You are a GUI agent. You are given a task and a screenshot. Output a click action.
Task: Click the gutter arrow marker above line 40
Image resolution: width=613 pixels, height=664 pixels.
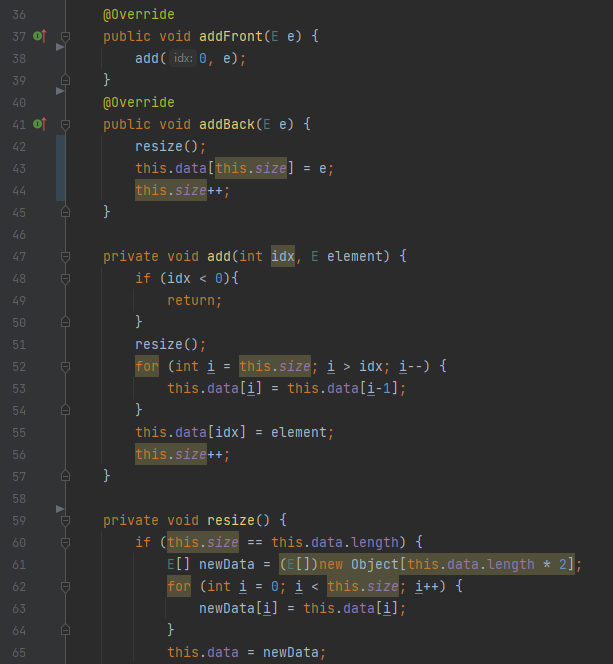click(60, 91)
